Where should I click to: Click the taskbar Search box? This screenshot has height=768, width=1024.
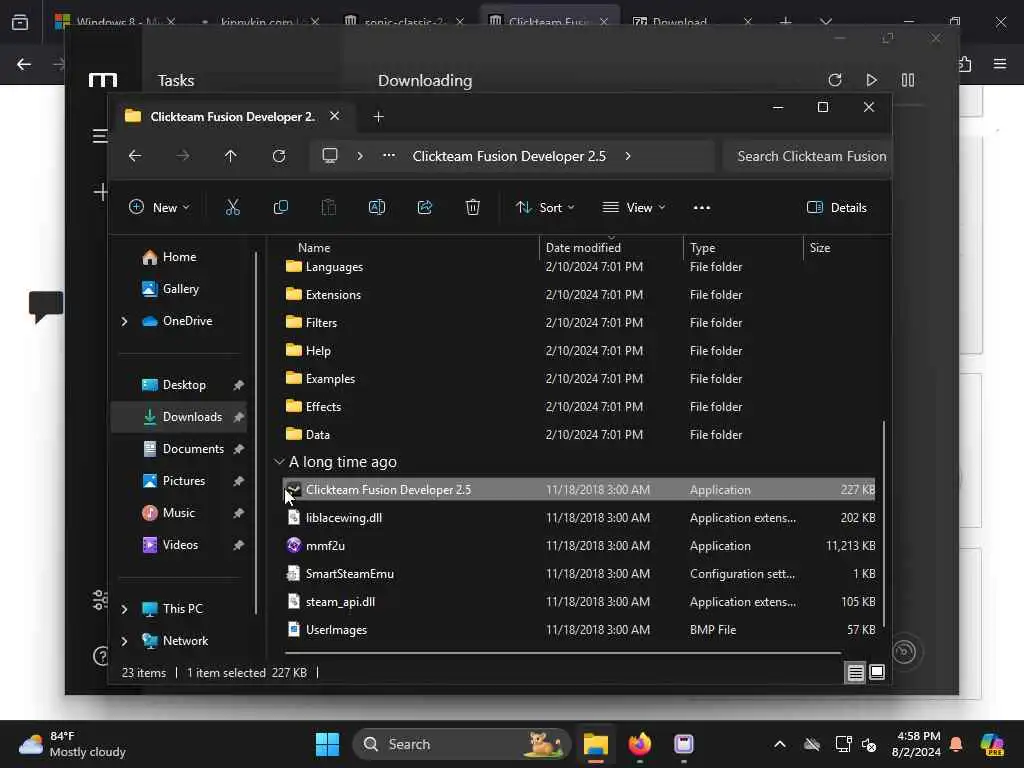coord(461,744)
